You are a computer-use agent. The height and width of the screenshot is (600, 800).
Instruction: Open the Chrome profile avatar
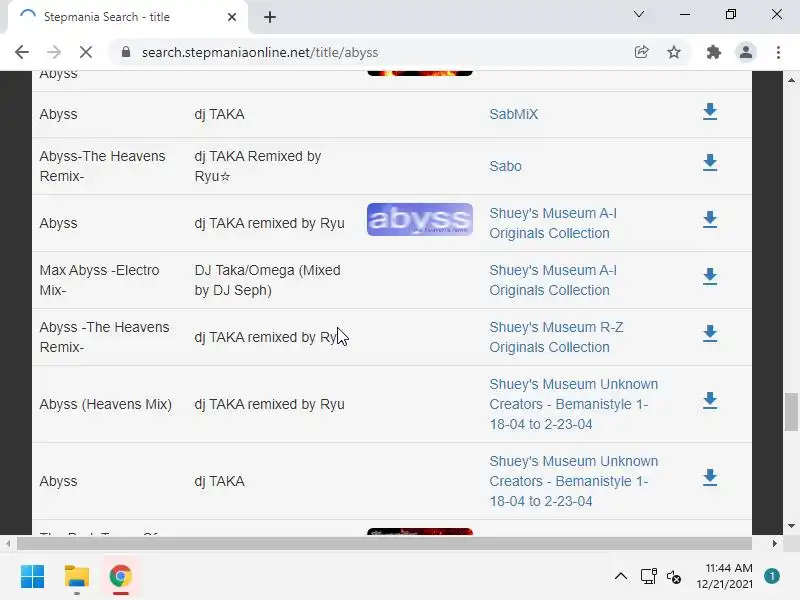745,52
